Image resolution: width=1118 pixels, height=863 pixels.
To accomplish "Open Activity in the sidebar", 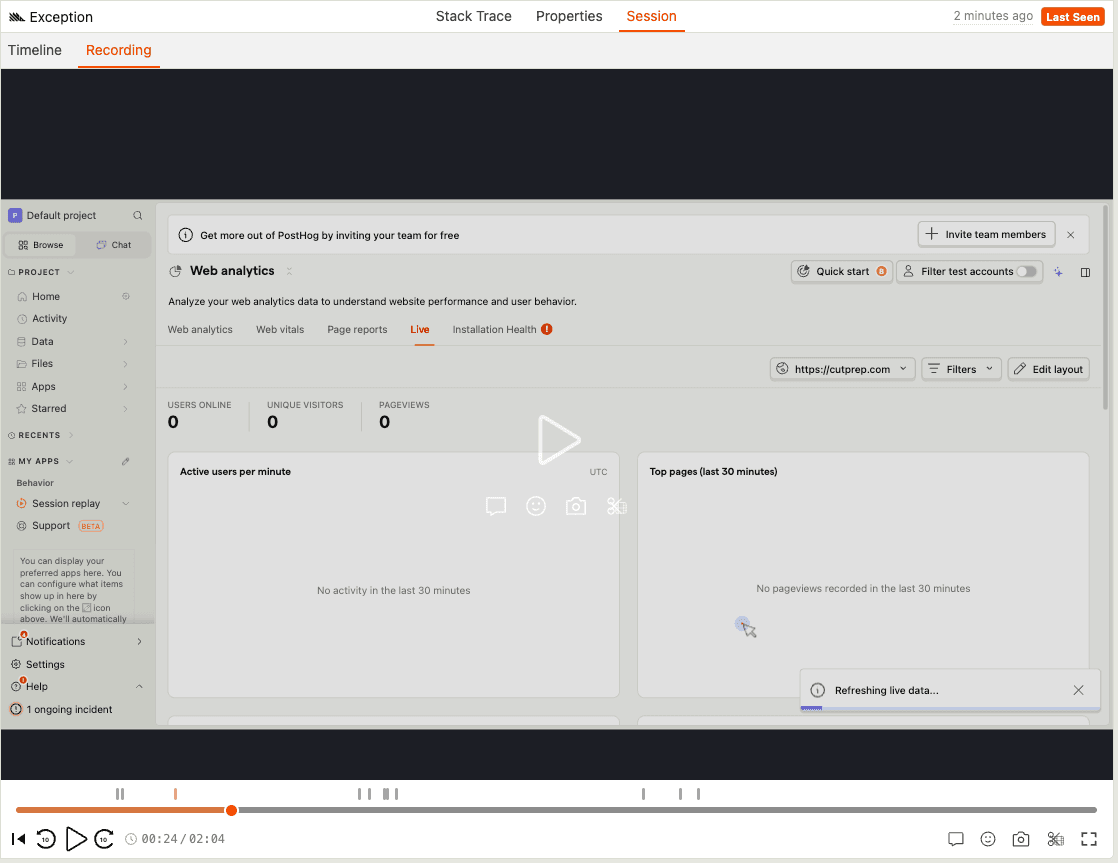I will tap(49, 319).
